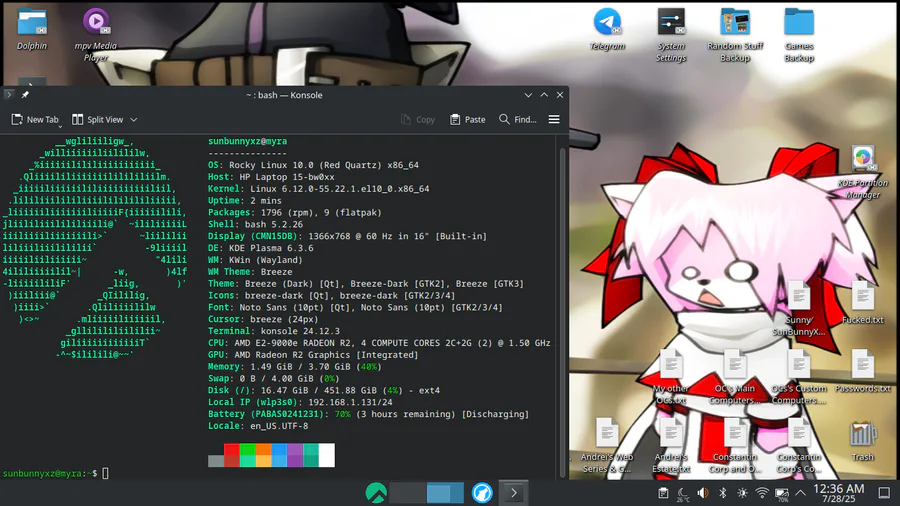Open the brightness tray icon

[742, 493]
